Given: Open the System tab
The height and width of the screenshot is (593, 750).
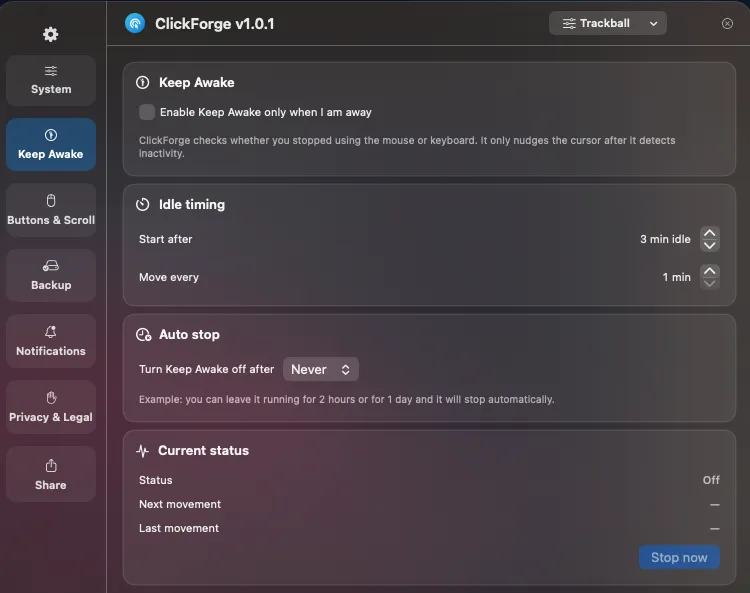Looking at the screenshot, I should 51,80.
